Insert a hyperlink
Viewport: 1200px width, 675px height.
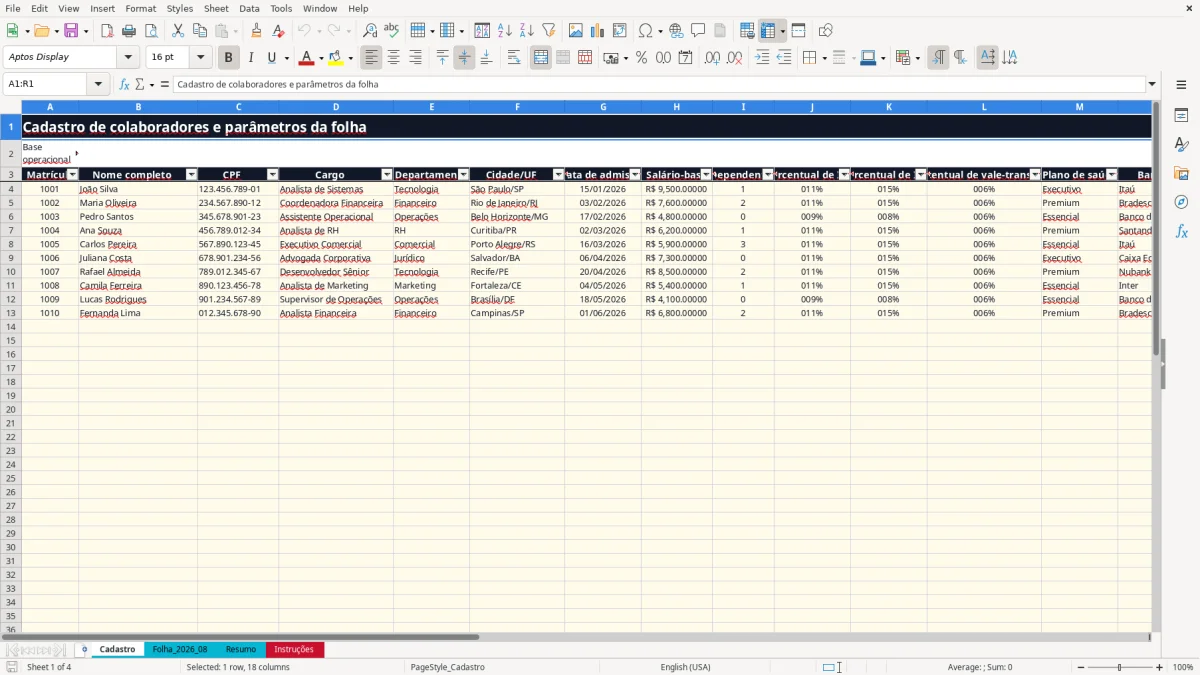(676, 31)
